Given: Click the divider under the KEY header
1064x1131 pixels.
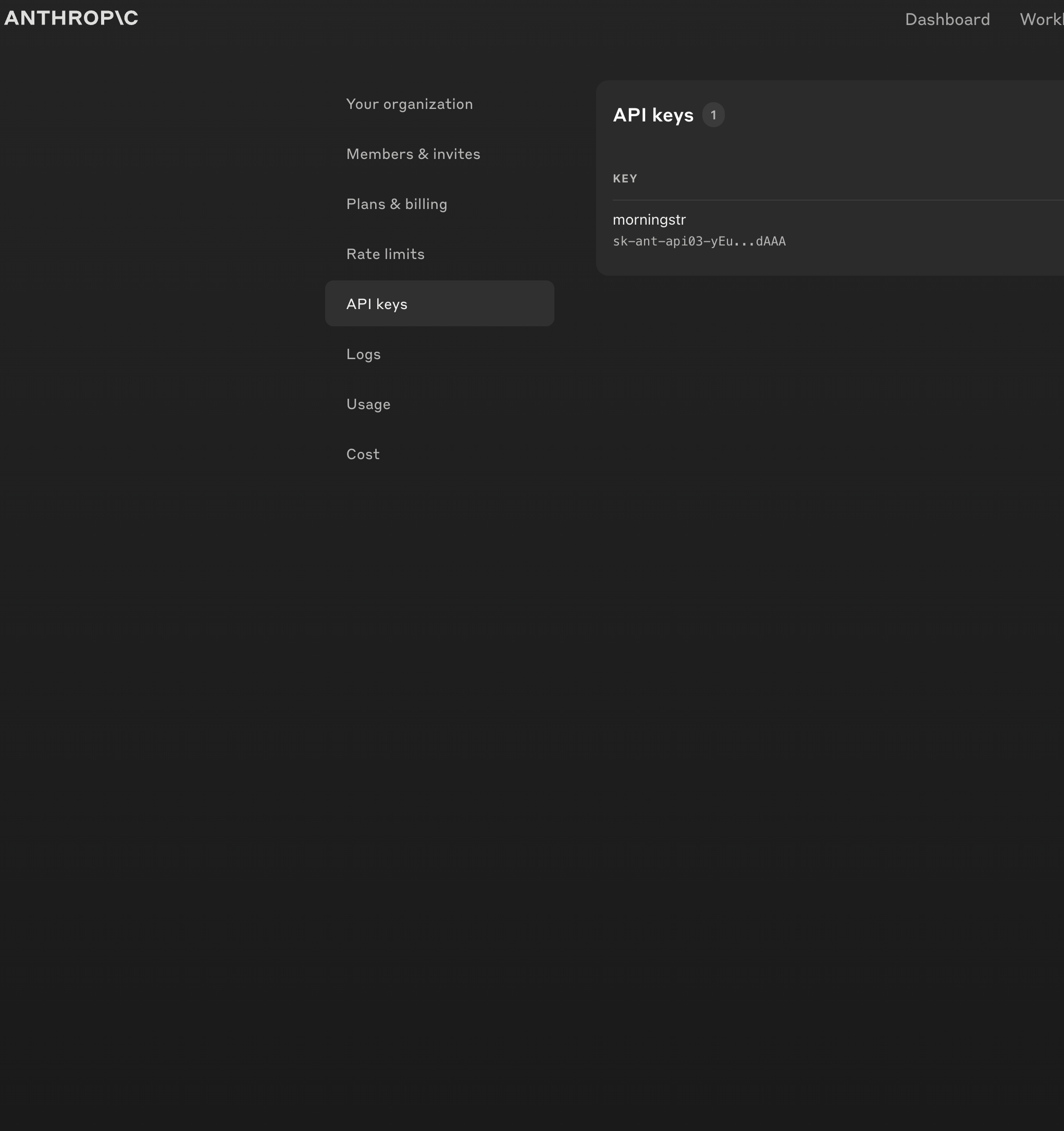Looking at the screenshot, I should 836,200.
